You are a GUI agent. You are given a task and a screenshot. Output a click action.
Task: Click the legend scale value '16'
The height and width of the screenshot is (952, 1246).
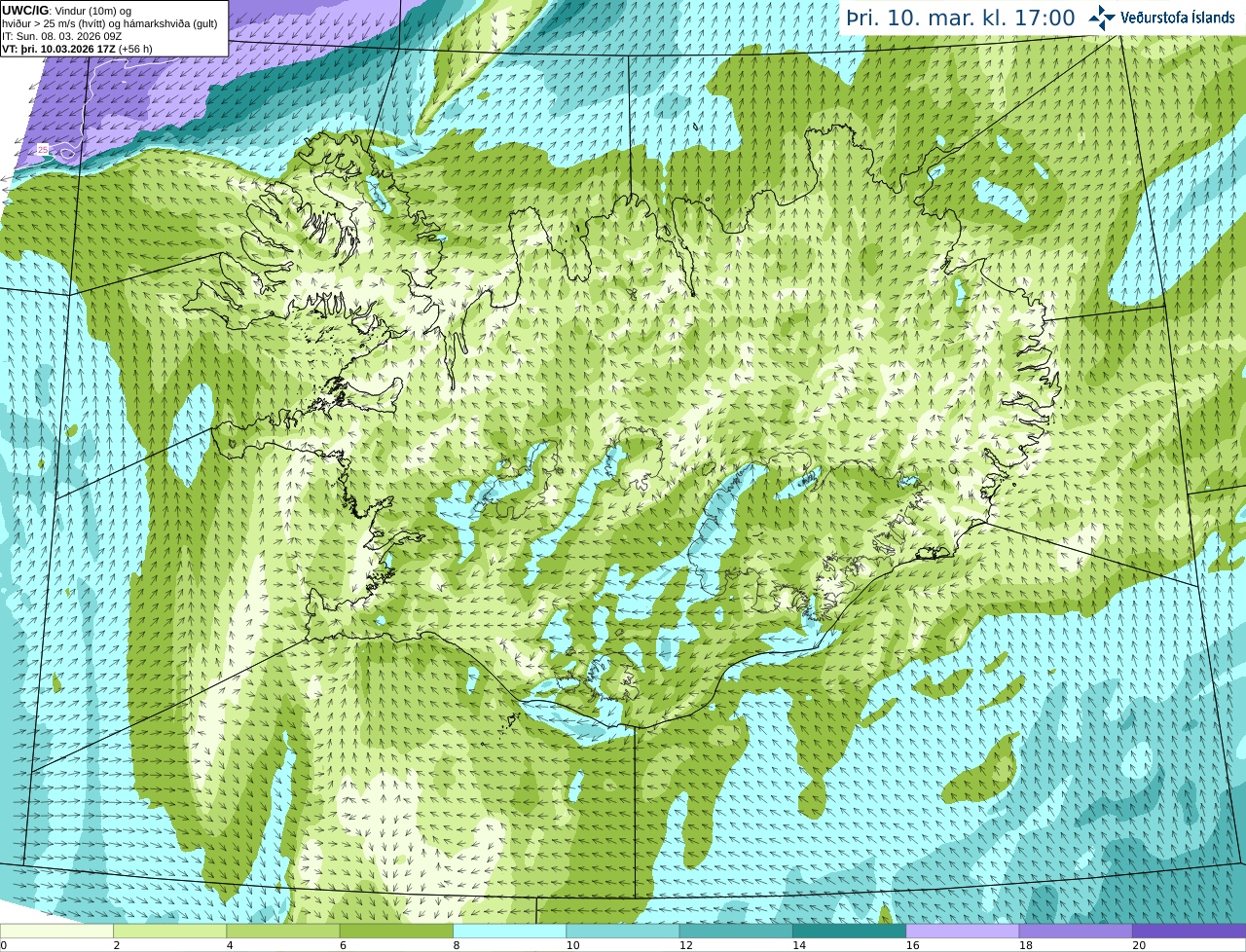[x=912, y=945]
